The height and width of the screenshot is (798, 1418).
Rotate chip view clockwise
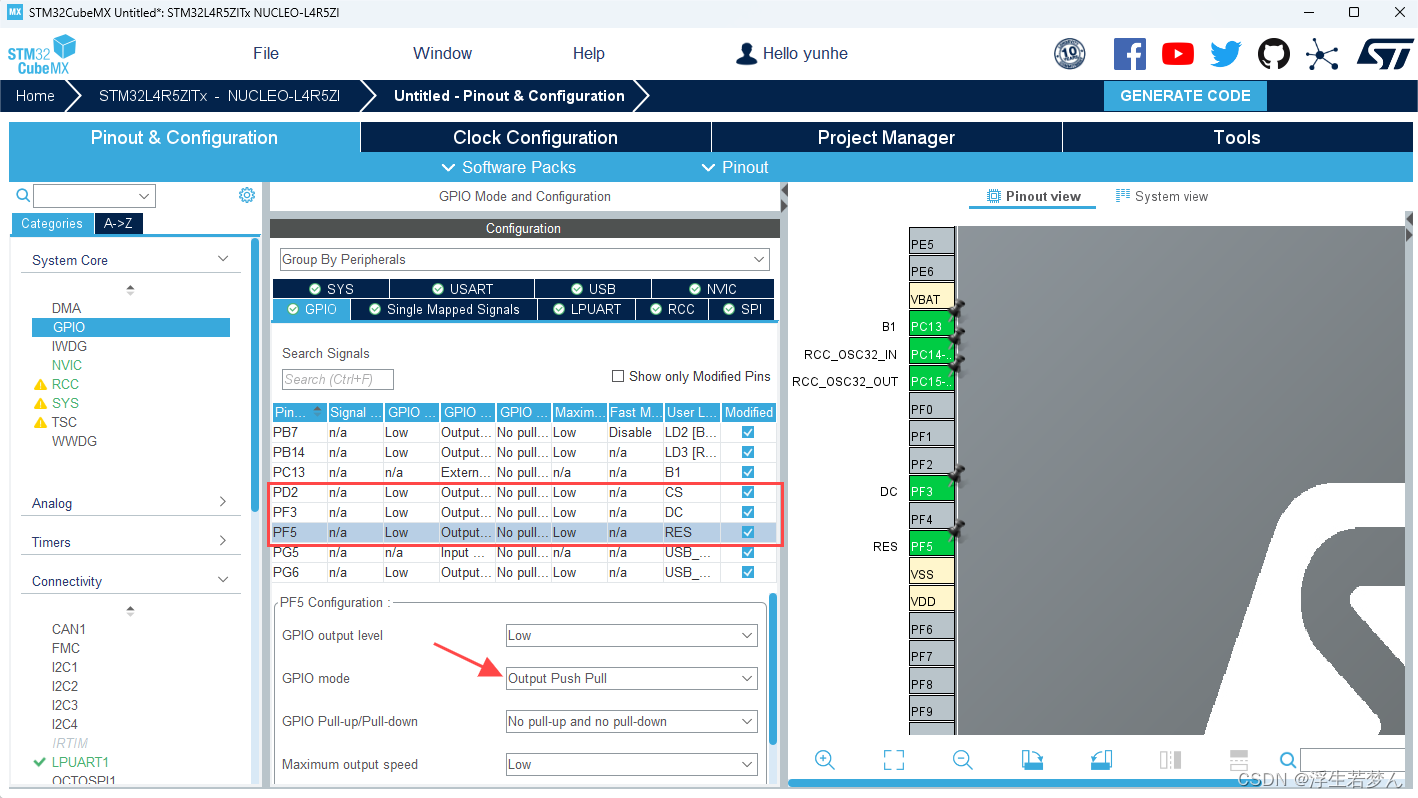tap(1032, 760)
